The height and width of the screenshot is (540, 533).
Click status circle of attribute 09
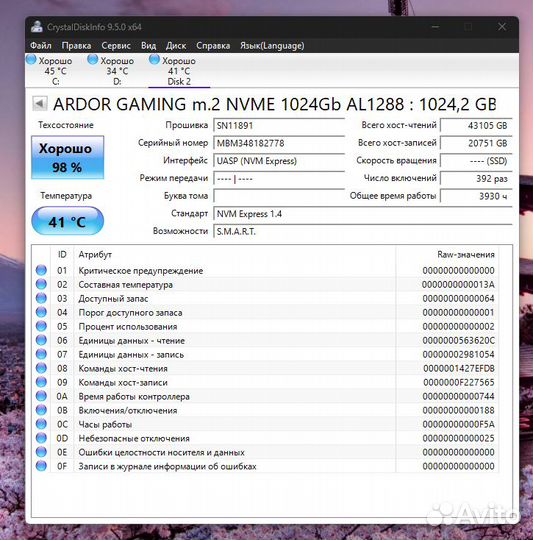pyautogui.click(x=41, y=382)
